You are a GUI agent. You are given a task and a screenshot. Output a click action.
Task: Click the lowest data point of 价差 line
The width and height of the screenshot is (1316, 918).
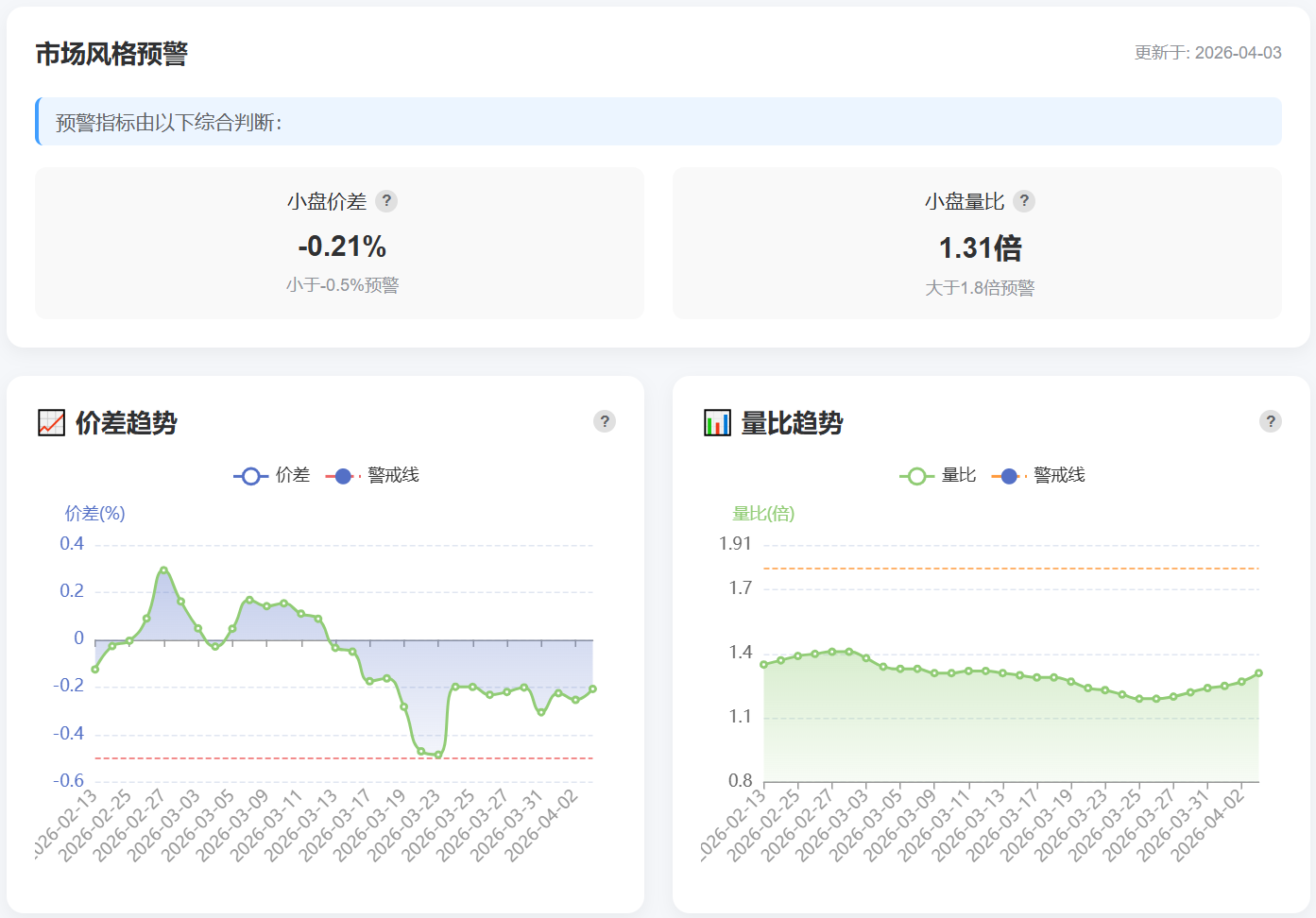[x=438, y=756]
